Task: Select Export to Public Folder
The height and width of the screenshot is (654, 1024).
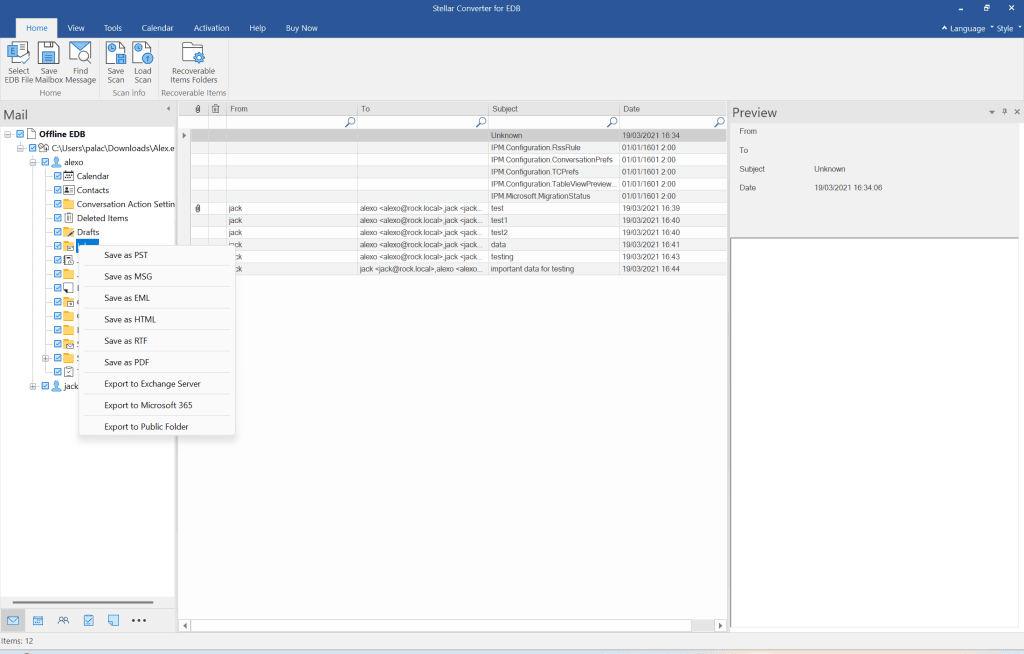Action: click(x=156, y=427)
